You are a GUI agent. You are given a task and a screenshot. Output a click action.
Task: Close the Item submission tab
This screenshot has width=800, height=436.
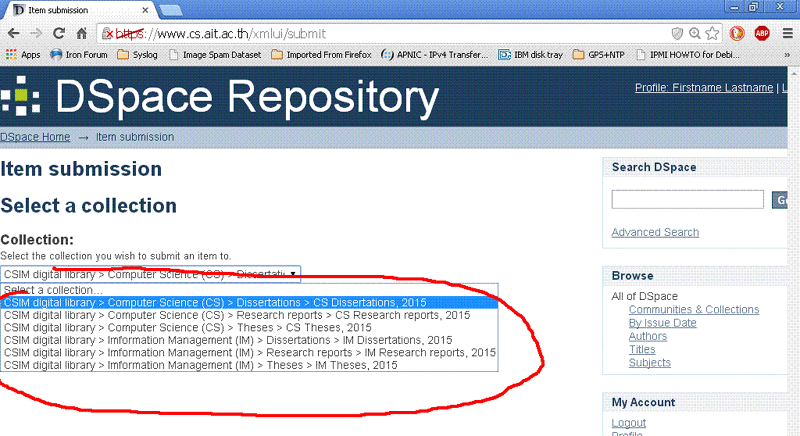tap(145, 10)
